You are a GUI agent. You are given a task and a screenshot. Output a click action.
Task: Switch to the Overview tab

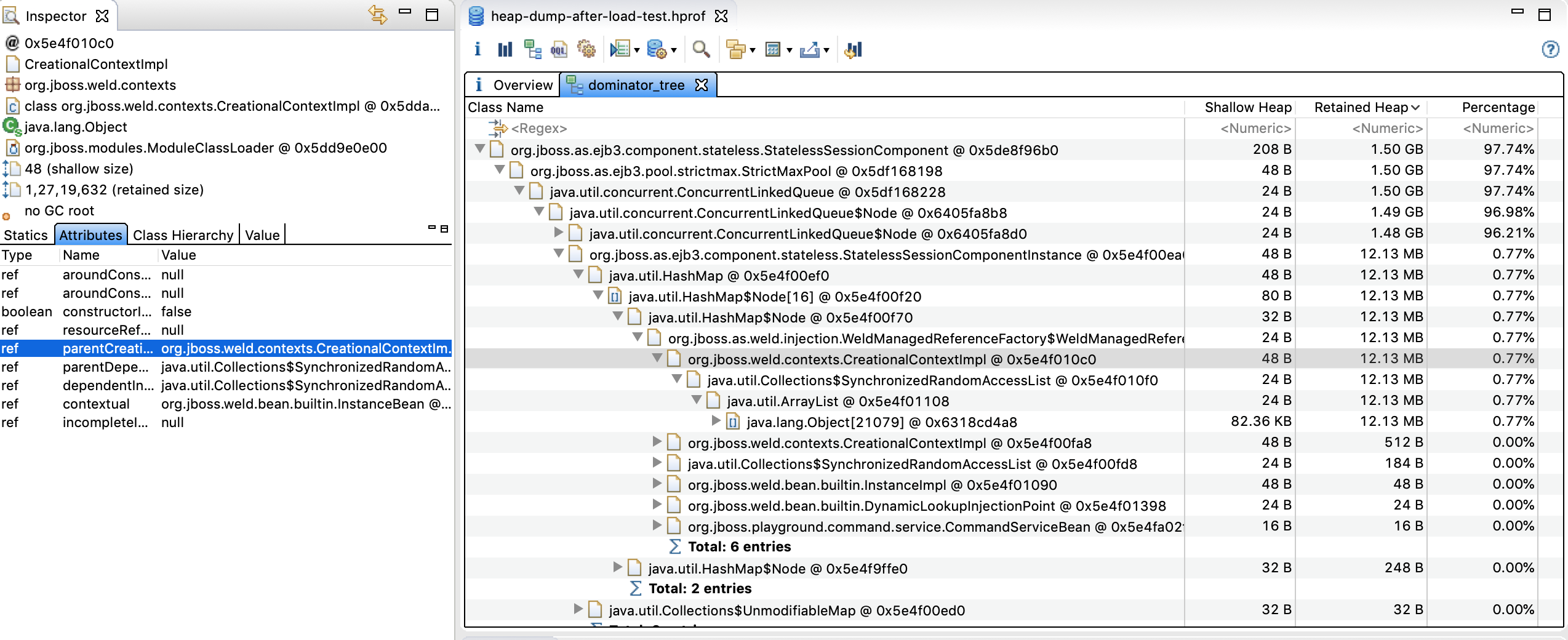tap(514, 85)
